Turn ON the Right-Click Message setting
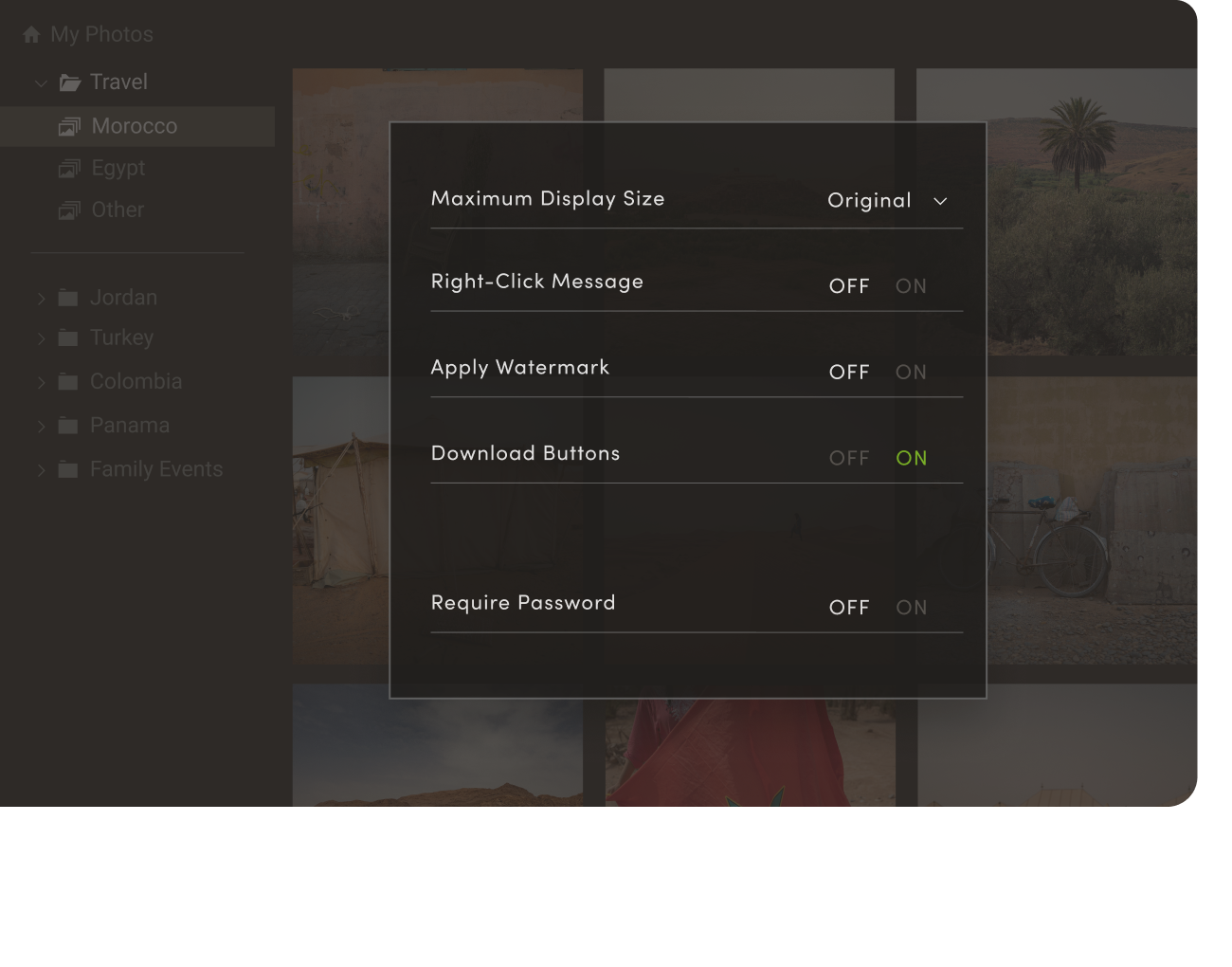The width and height of the screenshot is (1232, 967). tap(911, 286)
